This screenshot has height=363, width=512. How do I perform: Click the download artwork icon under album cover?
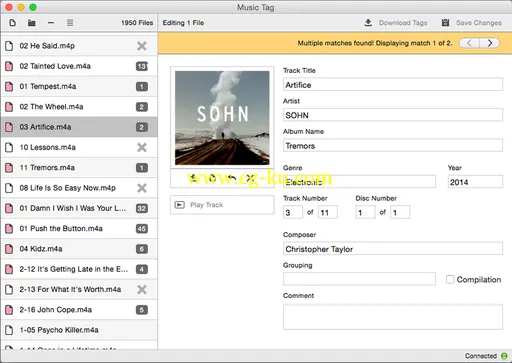[x=193, y=178]
